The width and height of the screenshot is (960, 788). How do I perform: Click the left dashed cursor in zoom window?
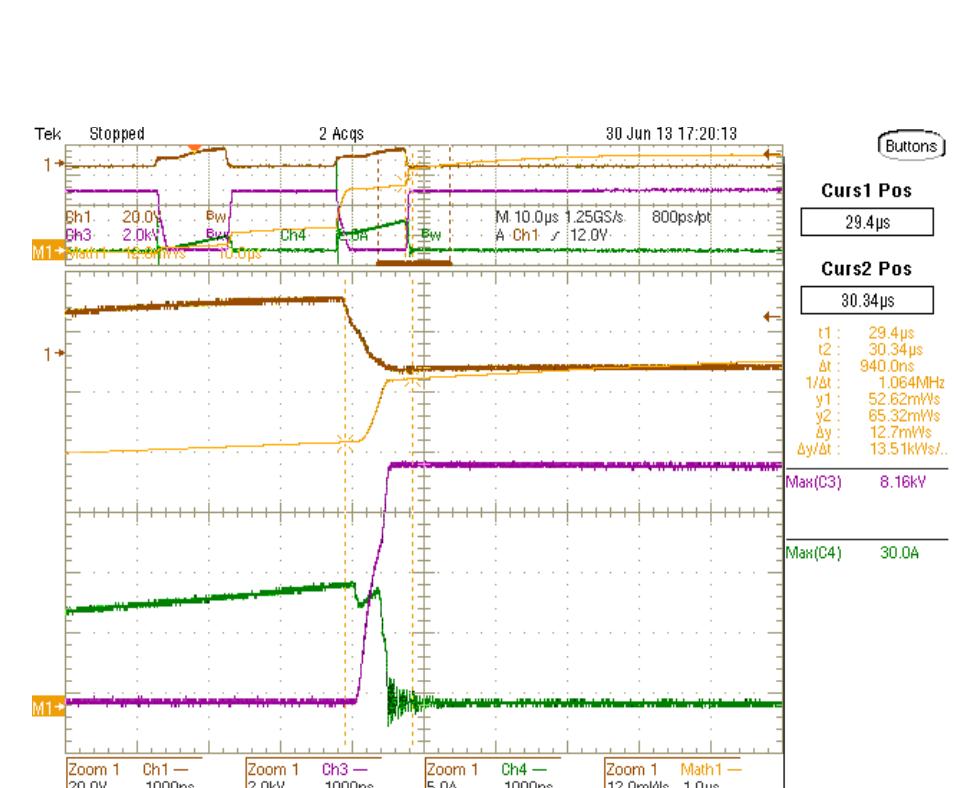(345, 512)
